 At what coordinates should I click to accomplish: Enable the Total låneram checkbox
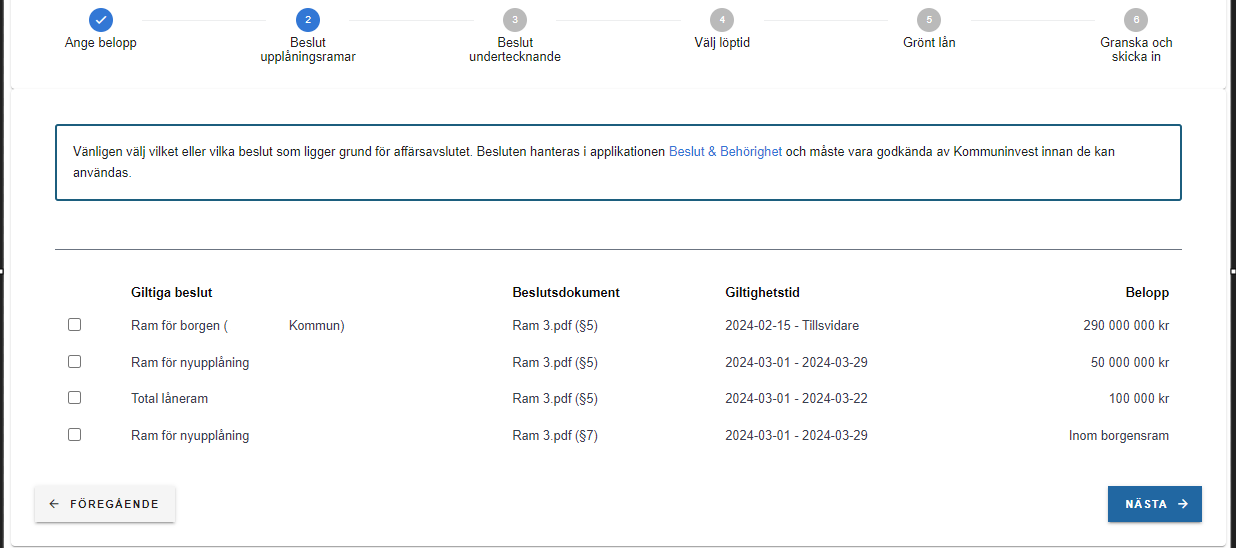tap(74, 398)
